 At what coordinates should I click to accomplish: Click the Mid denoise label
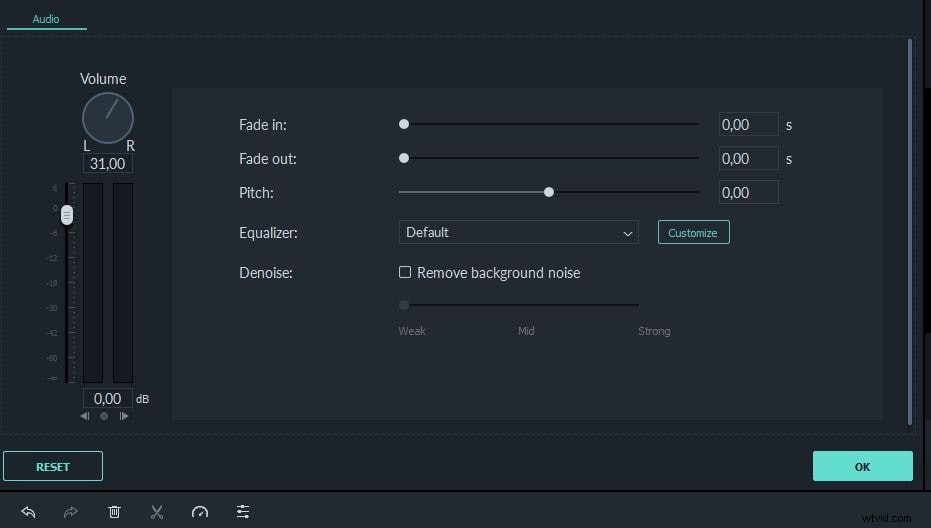coord(526,331)
